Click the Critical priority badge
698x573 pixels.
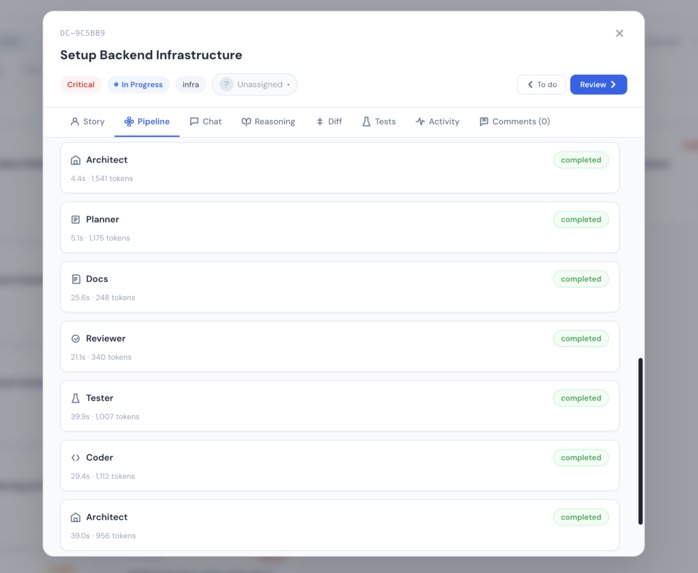coord(81,85)
